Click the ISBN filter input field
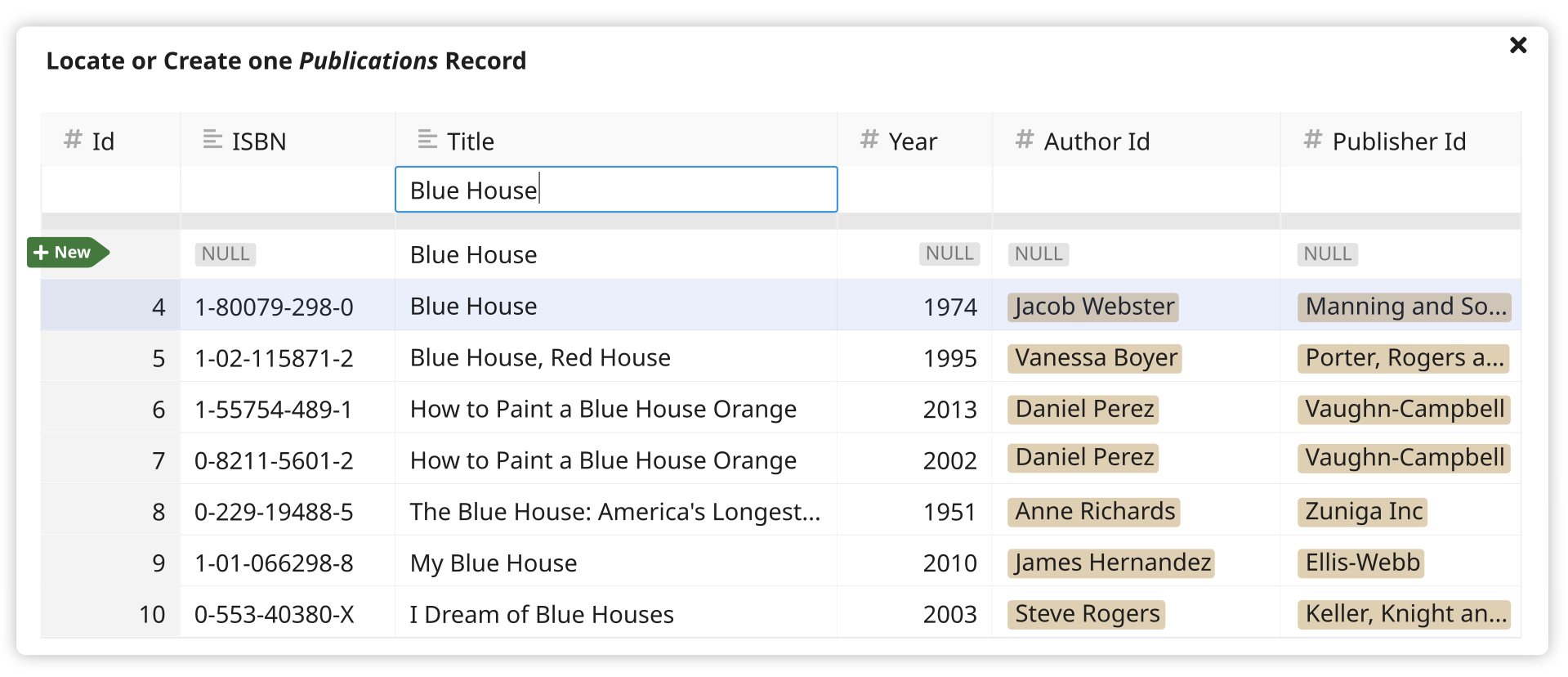Image resolution: width=1568 pixels, height=677 pixels. 288,190
